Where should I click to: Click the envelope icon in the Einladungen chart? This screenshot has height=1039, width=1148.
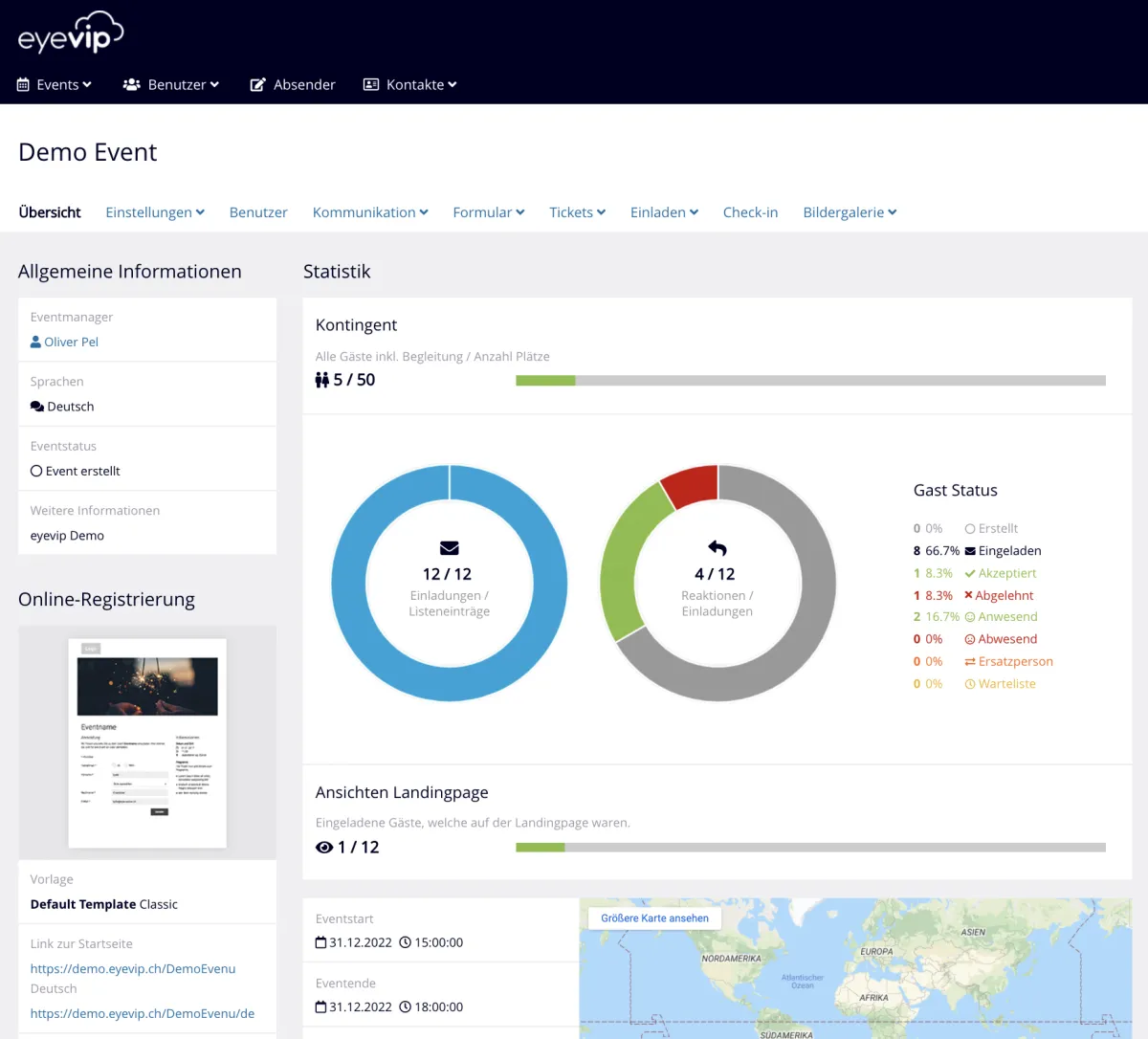point(449,548)
